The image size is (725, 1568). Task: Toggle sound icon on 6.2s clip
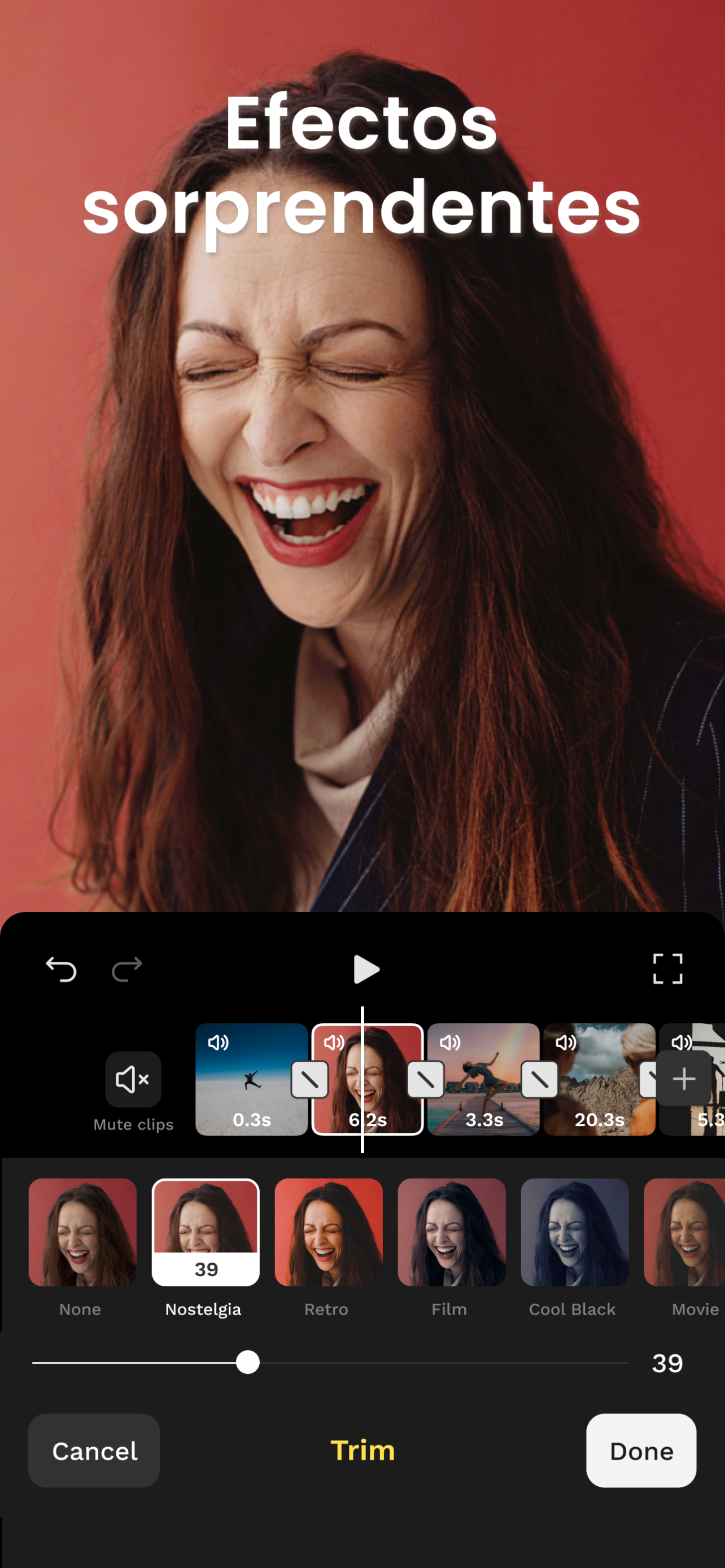[334, 1043]
